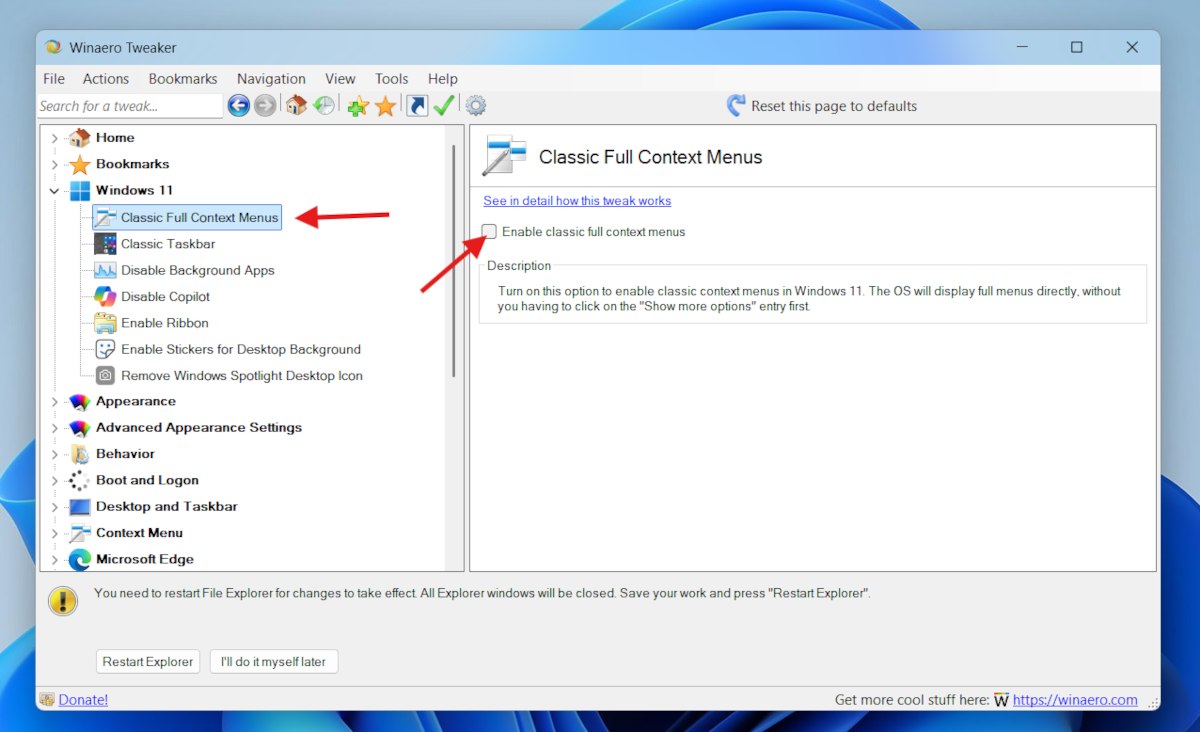Screen dimensions: 1200x732
Task: Add current tweak to bookmarks with star-plus icon
Action: click(x=356, y=105)
